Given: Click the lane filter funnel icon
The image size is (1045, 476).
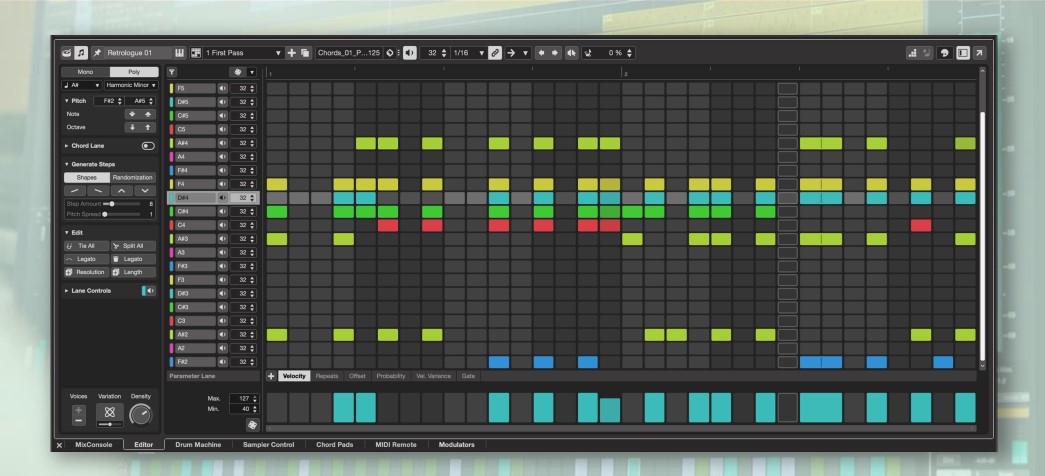Looking at the screenshot, I should [172, 72].
